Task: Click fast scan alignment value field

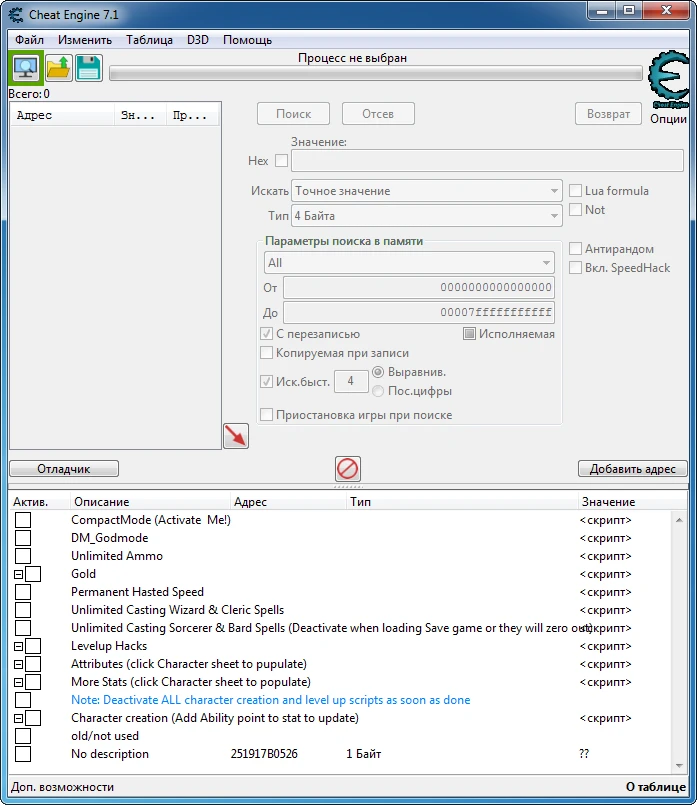Action: [x=351, y=381]
